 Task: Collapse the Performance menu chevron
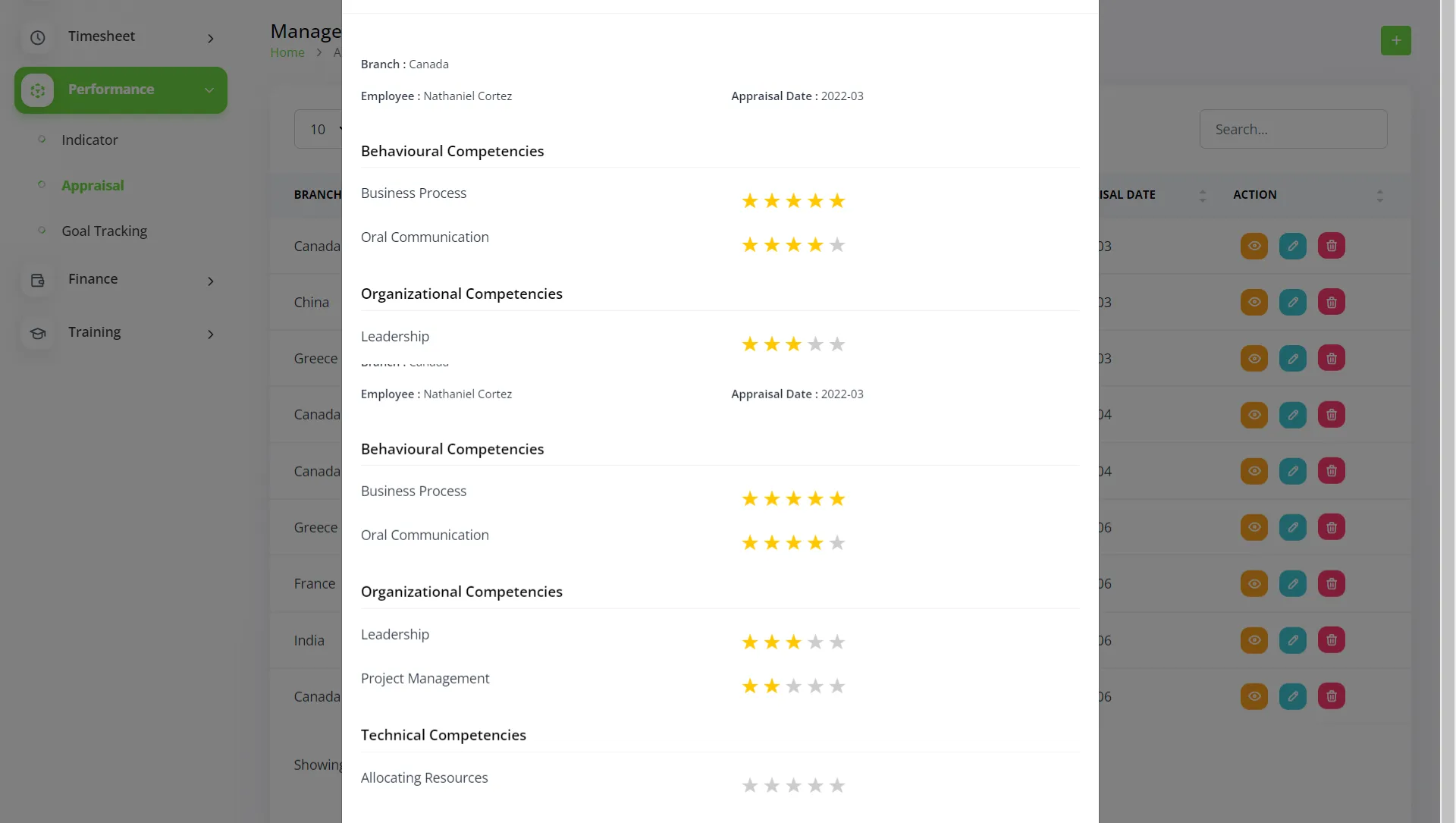[x=209, y=90]
